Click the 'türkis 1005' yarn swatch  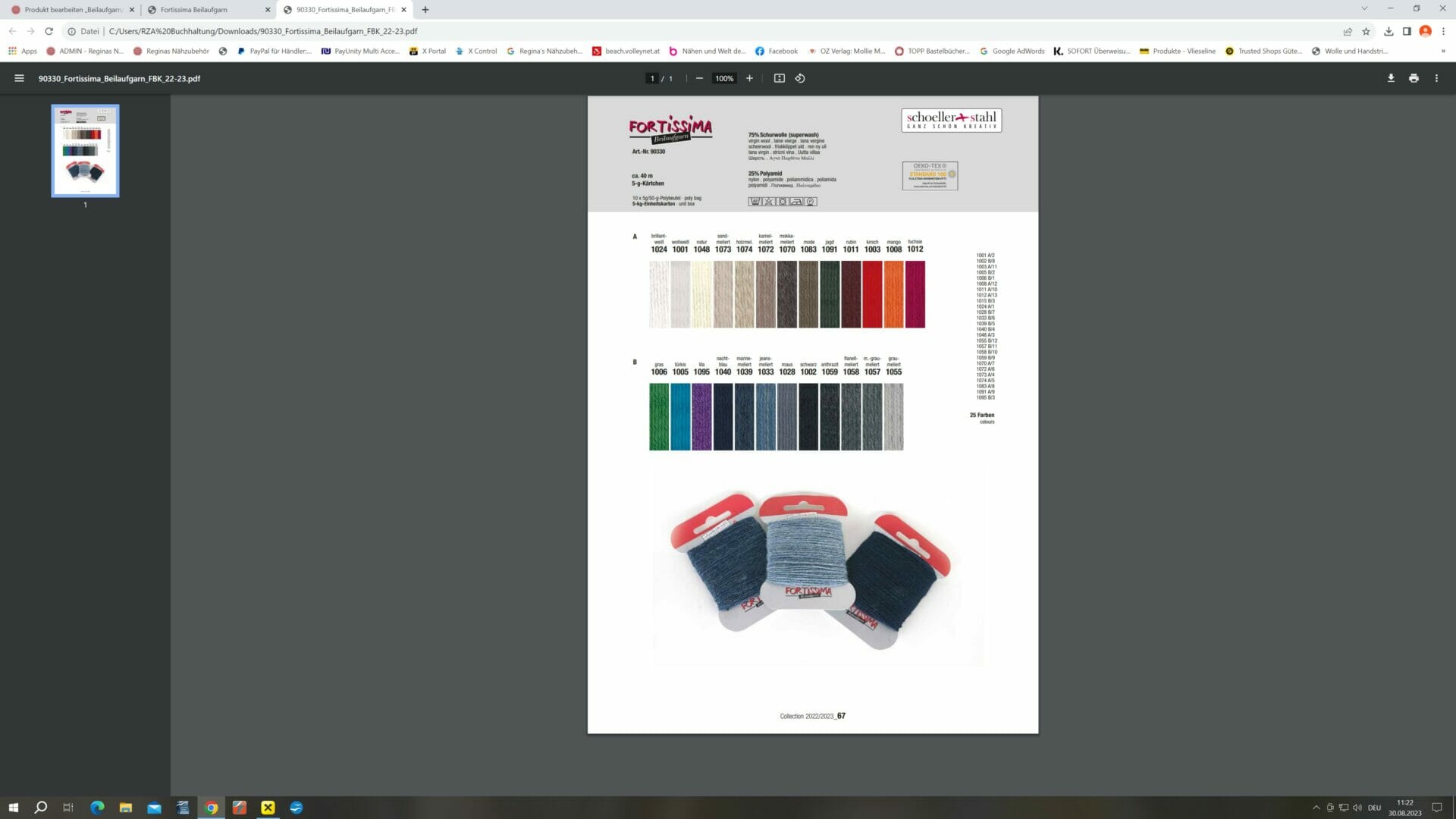click(680, 416)
